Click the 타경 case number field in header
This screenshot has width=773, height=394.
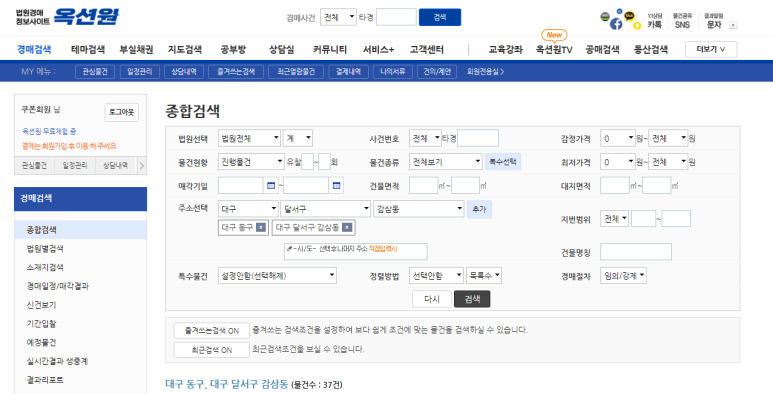pos(396,17)
